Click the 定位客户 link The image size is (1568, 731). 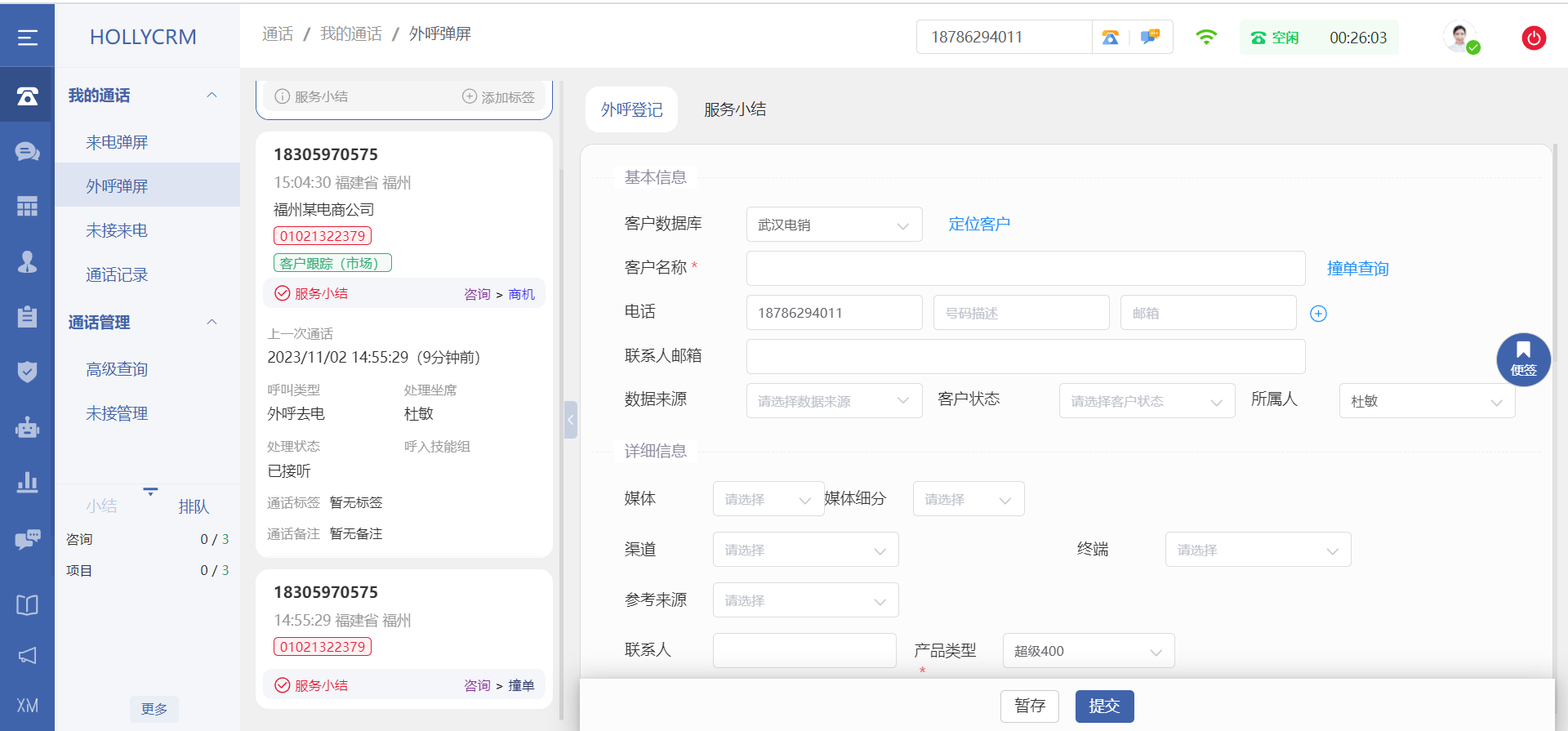coord(979,224)
